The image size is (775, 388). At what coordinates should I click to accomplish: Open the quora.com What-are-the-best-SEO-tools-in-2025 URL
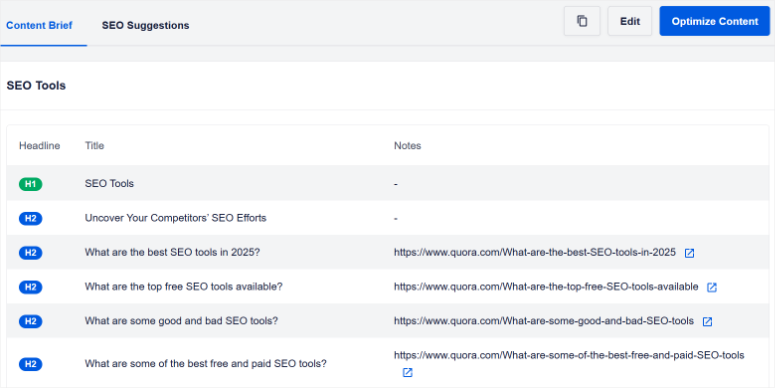[534, 252]
